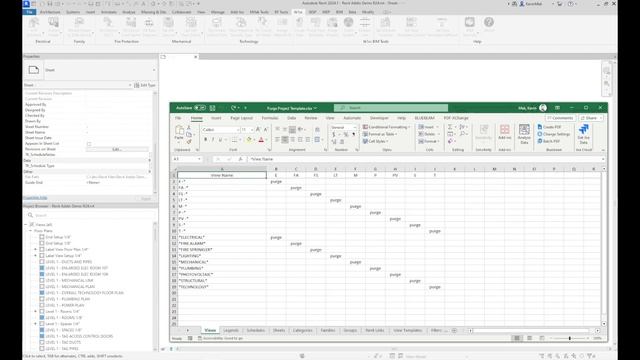Click the Excel Comments button
640x360 pixels.
(560, 118)
